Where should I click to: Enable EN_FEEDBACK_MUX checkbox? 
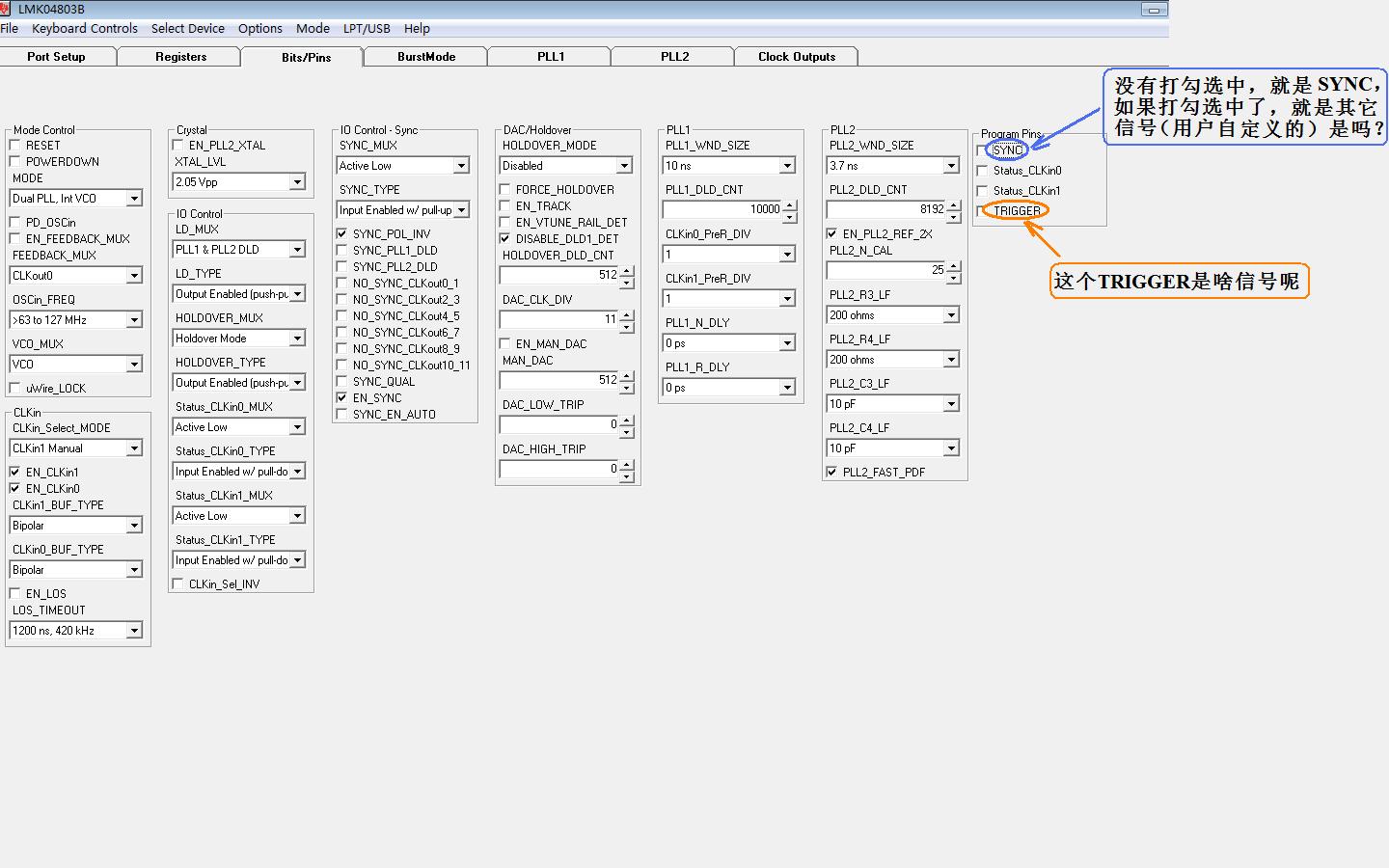pyautogui.click(x=15, y=239)
